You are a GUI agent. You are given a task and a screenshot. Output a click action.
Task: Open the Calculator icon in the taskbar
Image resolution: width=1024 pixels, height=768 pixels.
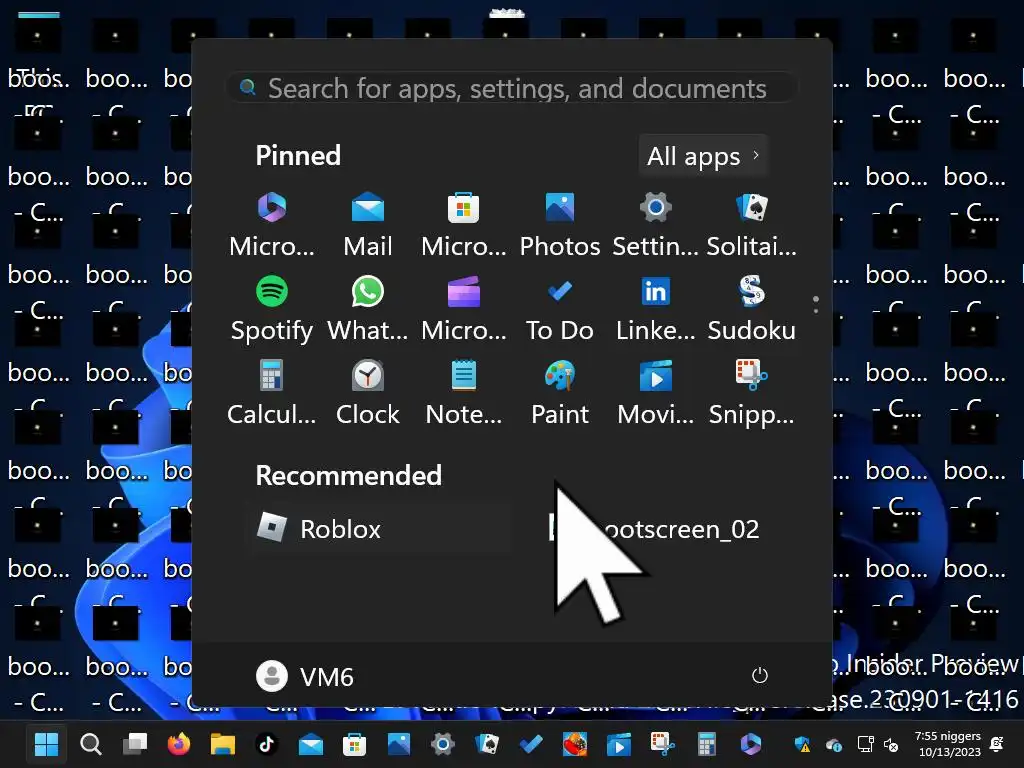707,744
